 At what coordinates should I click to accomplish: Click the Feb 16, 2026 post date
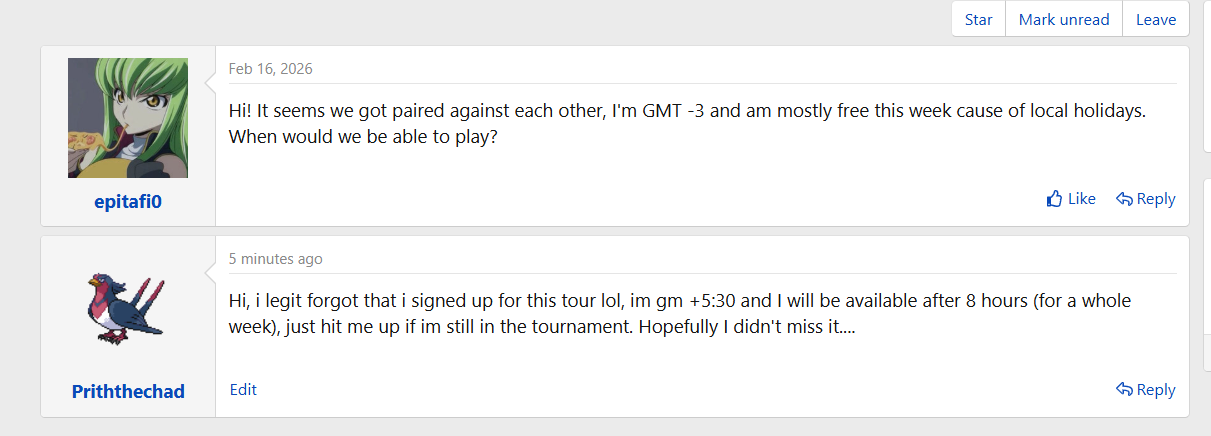(x=270, y=69)
